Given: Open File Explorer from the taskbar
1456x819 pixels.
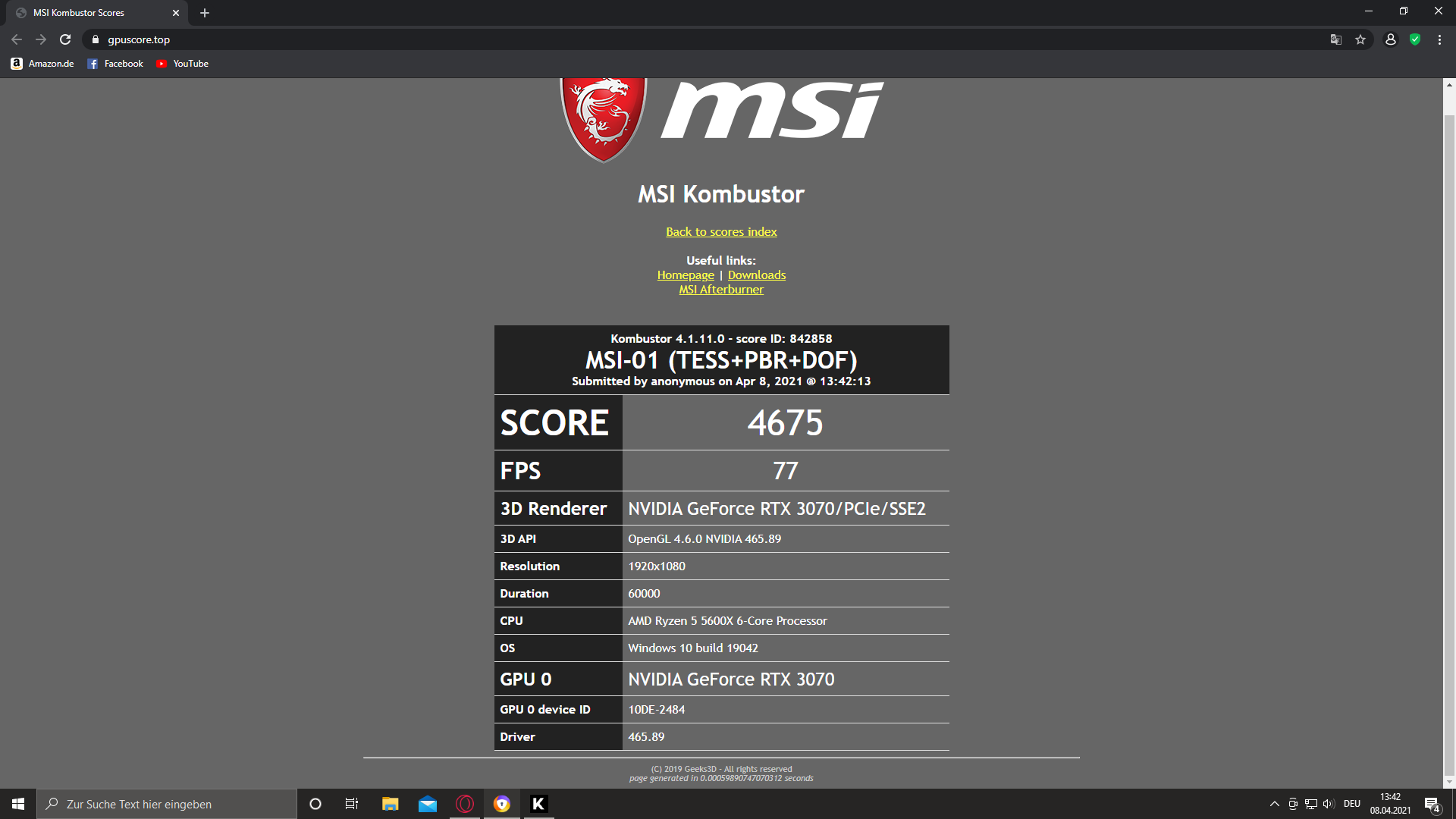Looking at the screenshot, I should [391, 804].
